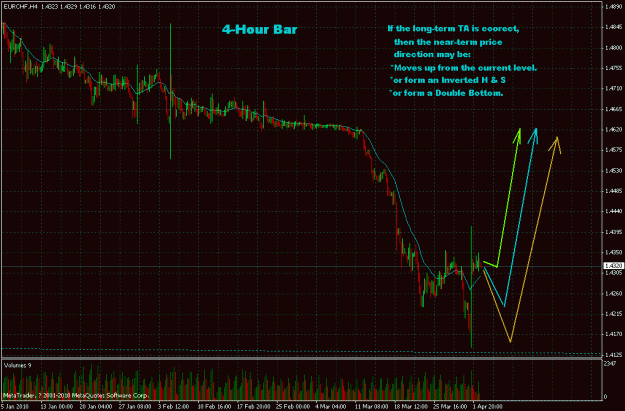Click the 'Moves up from the current level' line
Viewport: 625px width, 411px height.
click(464, 68)
